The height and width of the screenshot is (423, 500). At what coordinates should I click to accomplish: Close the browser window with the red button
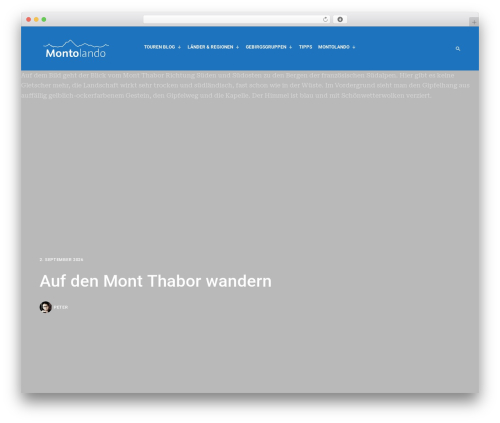(x=29, y=19)
